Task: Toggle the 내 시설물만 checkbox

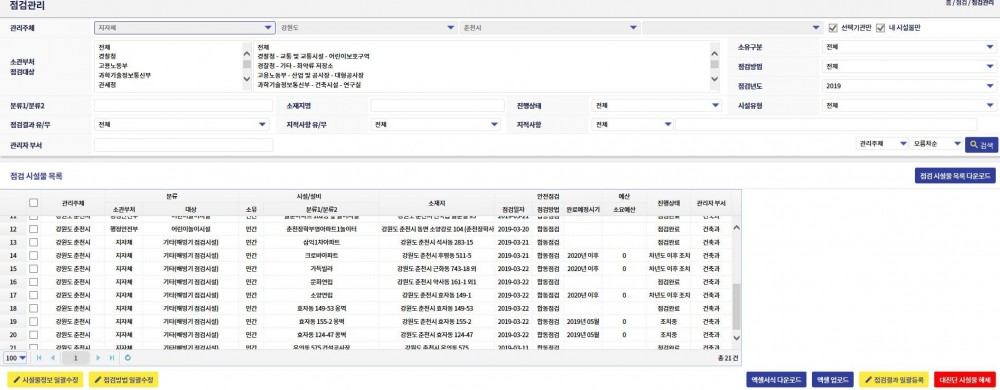Action: coord(881,28)
